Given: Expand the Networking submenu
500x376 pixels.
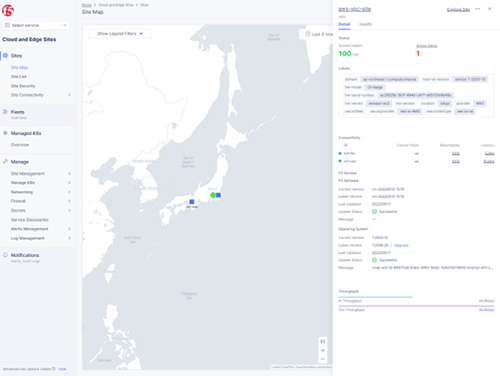Looking at the screenshot, I should click(69, 192).
